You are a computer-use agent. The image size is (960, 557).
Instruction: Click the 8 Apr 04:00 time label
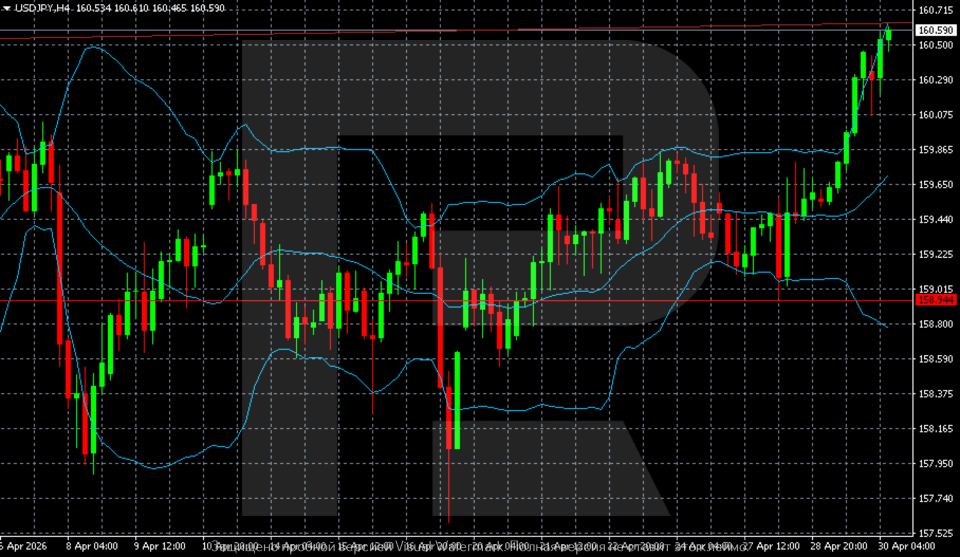(93, 547)
